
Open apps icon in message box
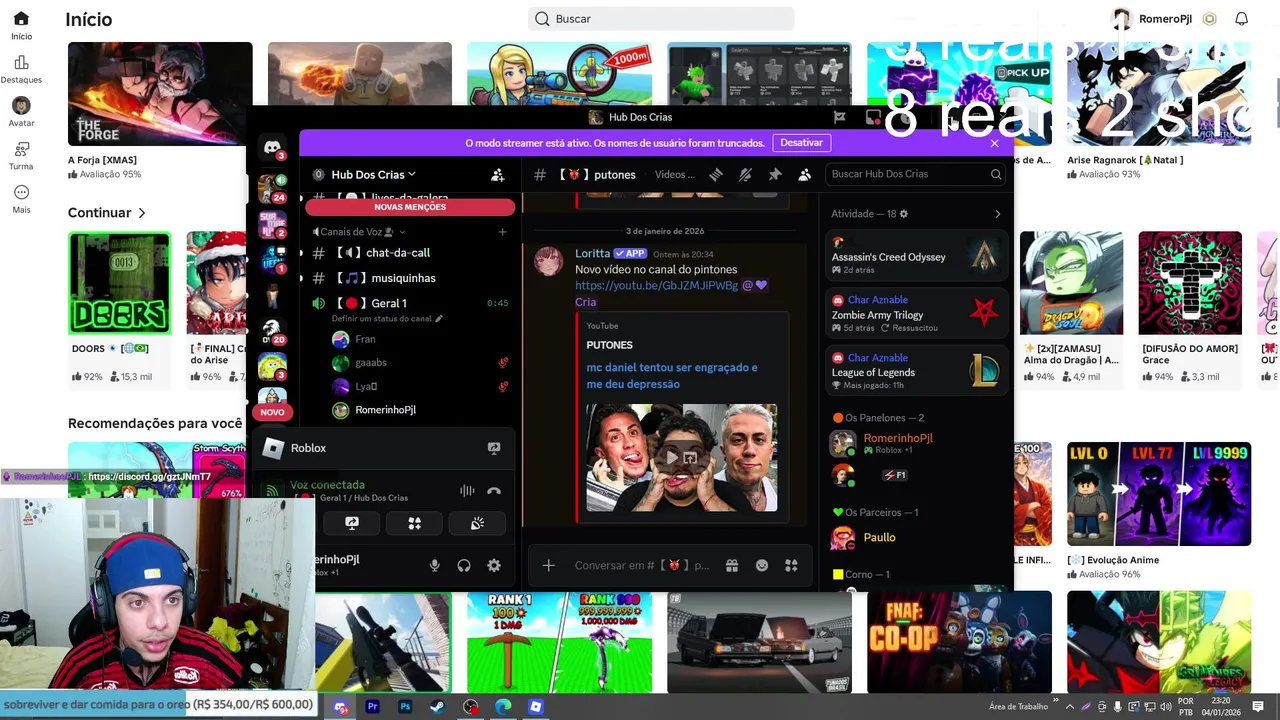click(792, 565)
